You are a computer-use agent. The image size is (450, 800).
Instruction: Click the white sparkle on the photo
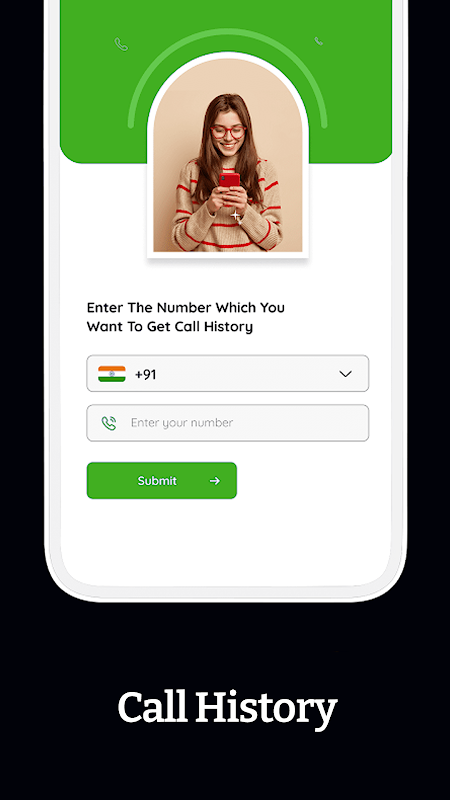click(x=236, y=216)
